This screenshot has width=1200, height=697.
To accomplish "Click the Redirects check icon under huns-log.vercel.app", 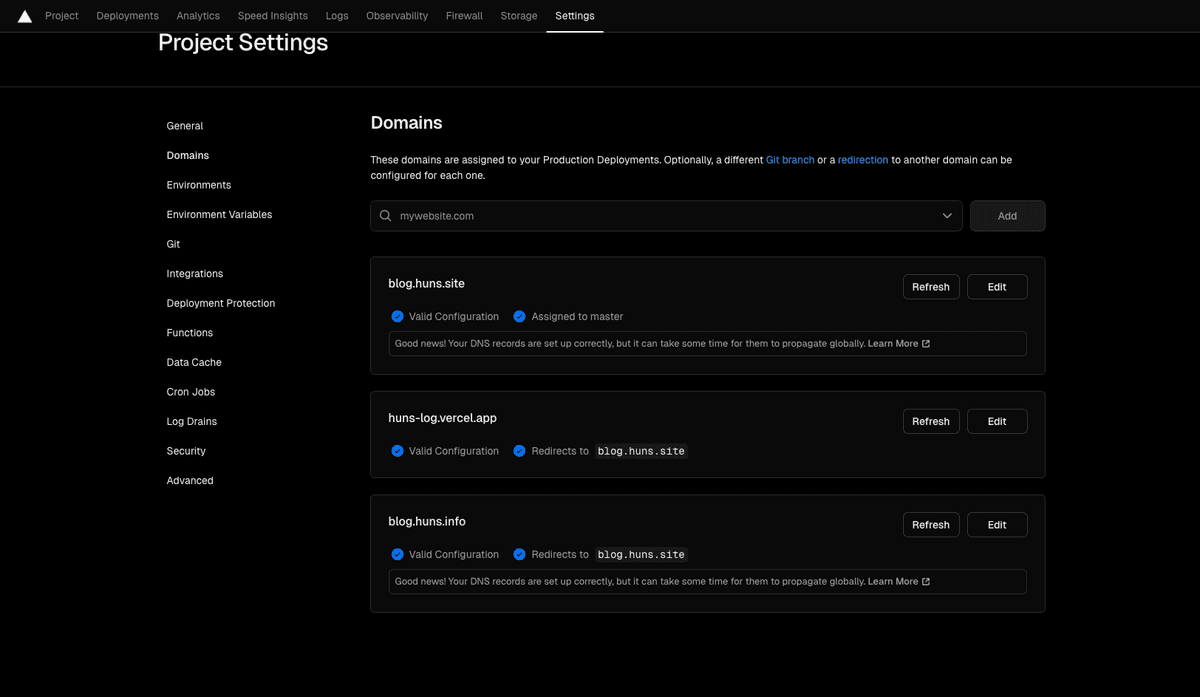I will click(x=519, y=451).
